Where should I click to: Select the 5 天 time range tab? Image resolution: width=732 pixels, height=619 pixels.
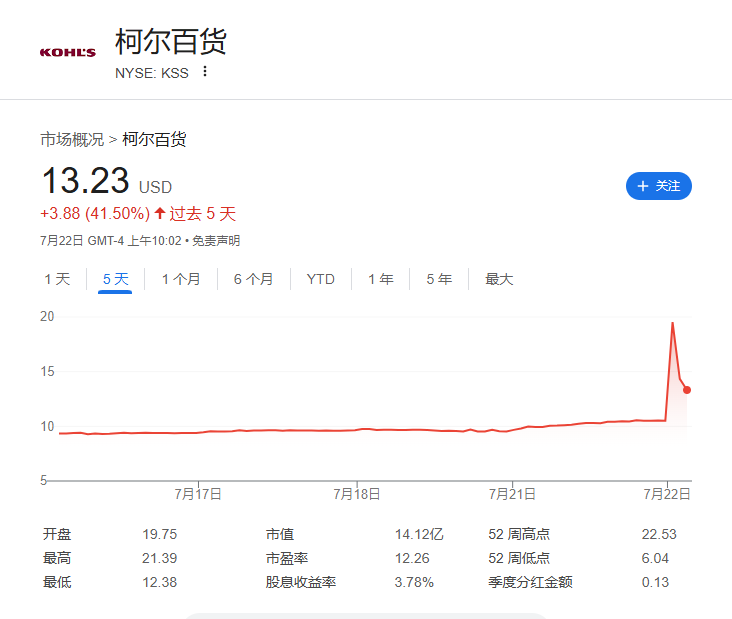[x=115, y=279]
